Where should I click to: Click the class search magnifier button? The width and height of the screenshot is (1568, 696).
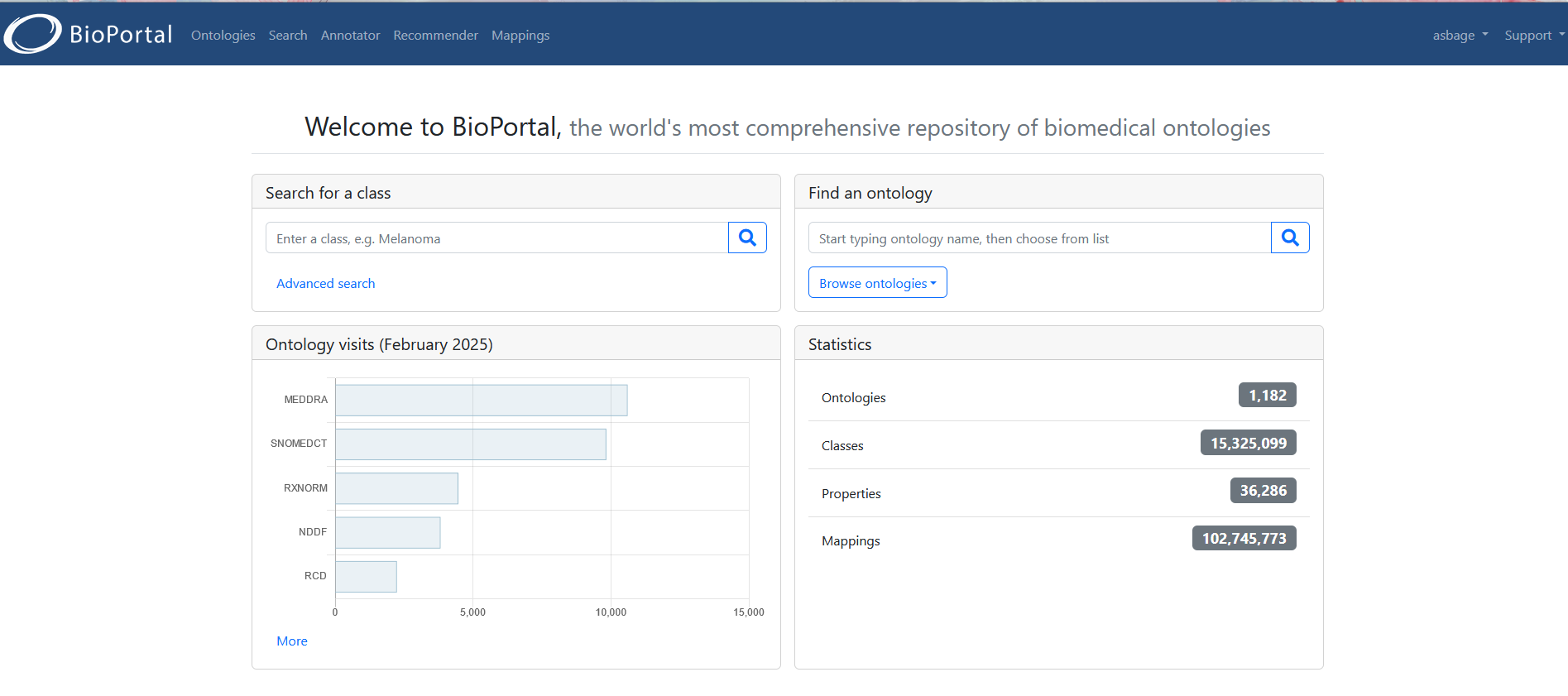coord(747,238)
